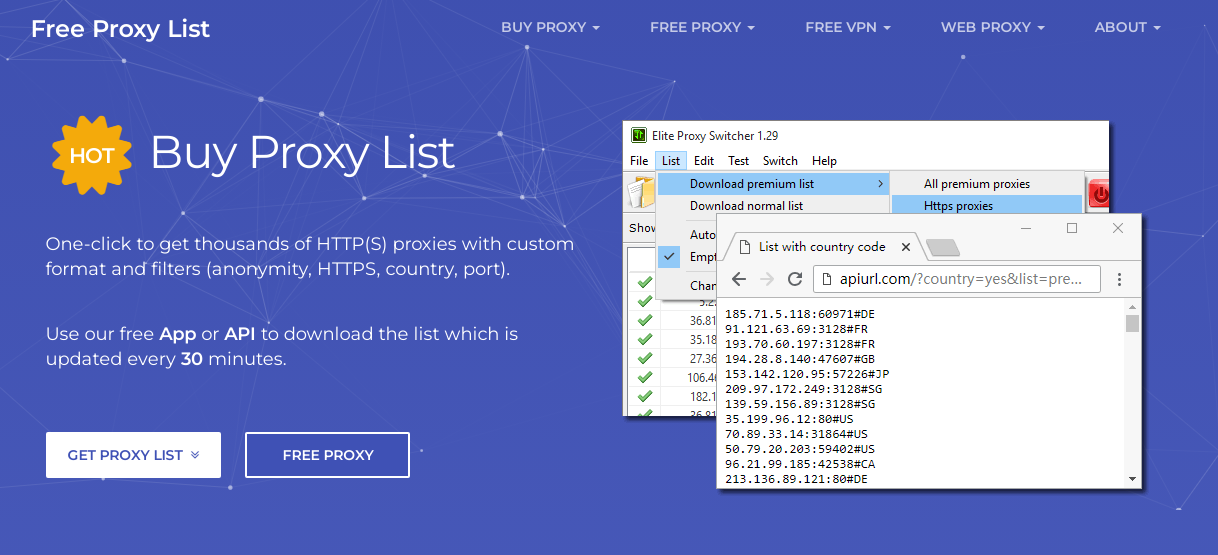The width and height of the screenshot is (1218, 555).
Task: Open a new tab beside 'List with country code'
Action: (x=942, y=247)
